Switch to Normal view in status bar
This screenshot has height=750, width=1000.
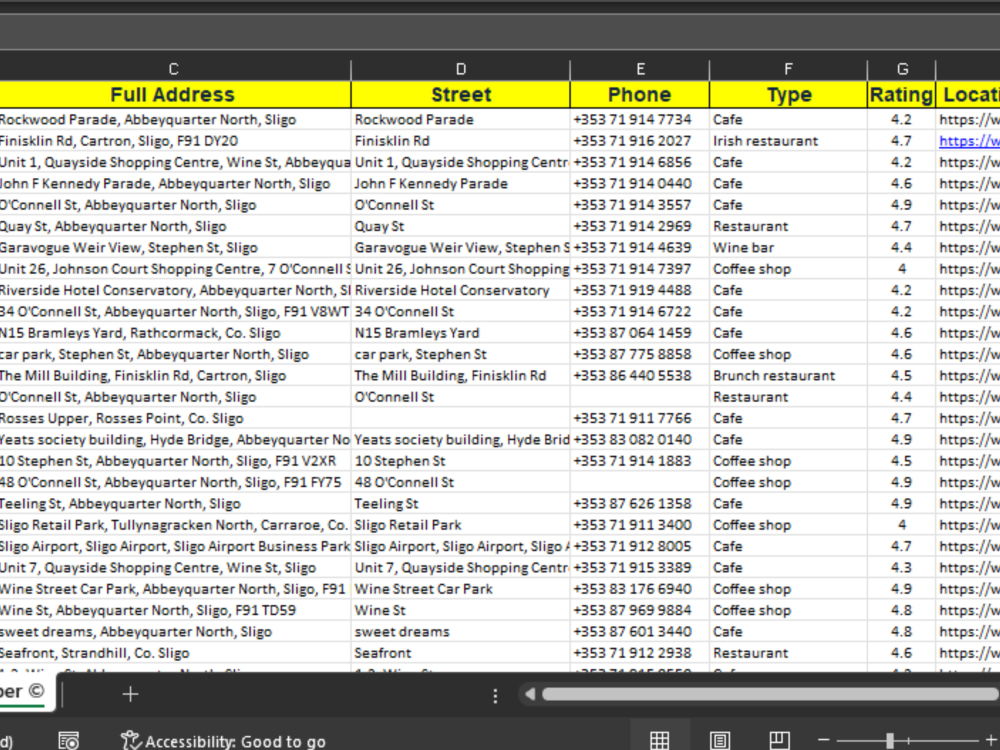pos(660,738)
